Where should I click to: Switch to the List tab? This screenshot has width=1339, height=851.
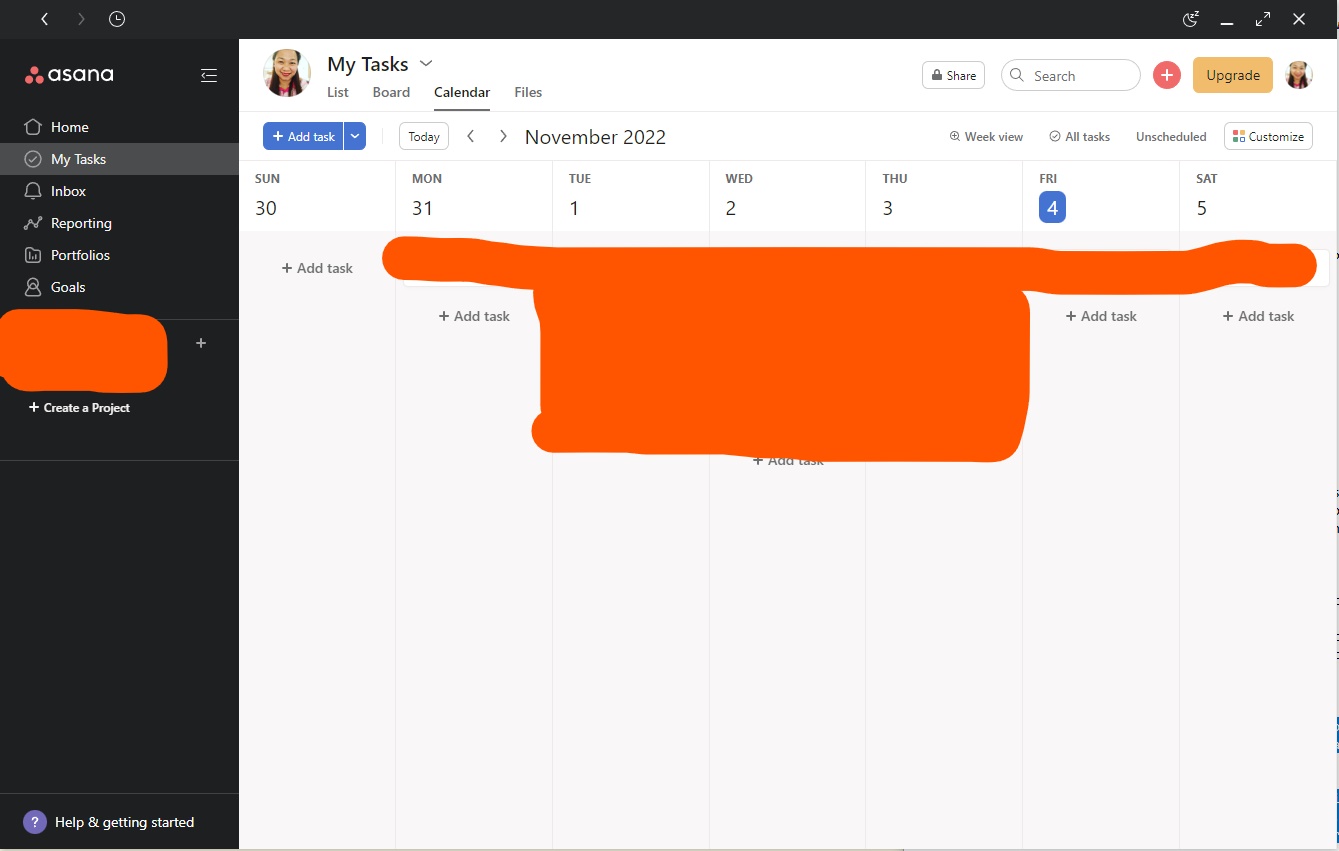338,92
